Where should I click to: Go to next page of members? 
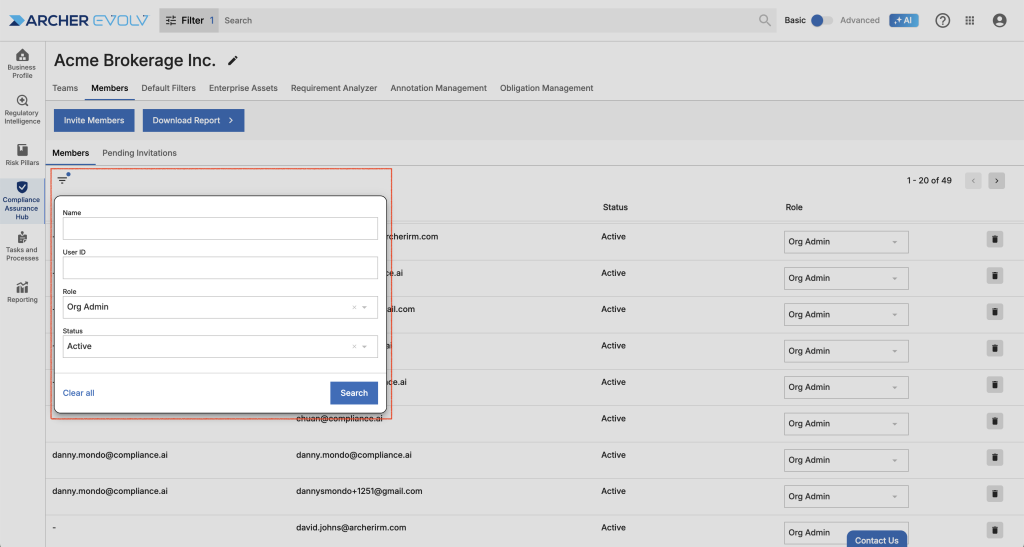coord(996,181)
